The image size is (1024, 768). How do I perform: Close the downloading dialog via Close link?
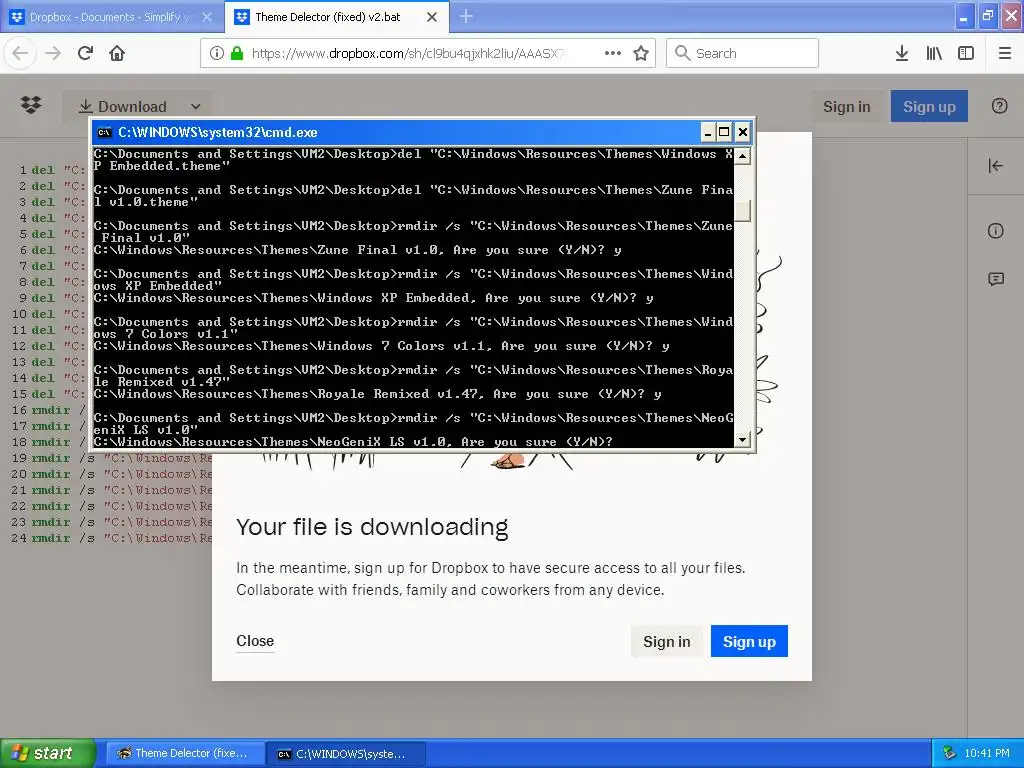coord(255,641)
